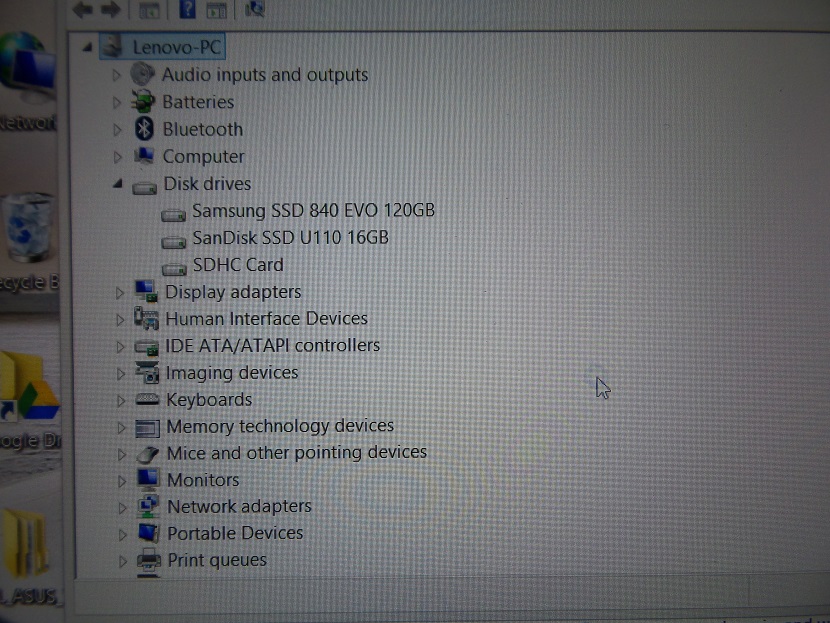Select the Monitors label
The height and width of the screenshot is (623, 830).
(x=203, y=480)
